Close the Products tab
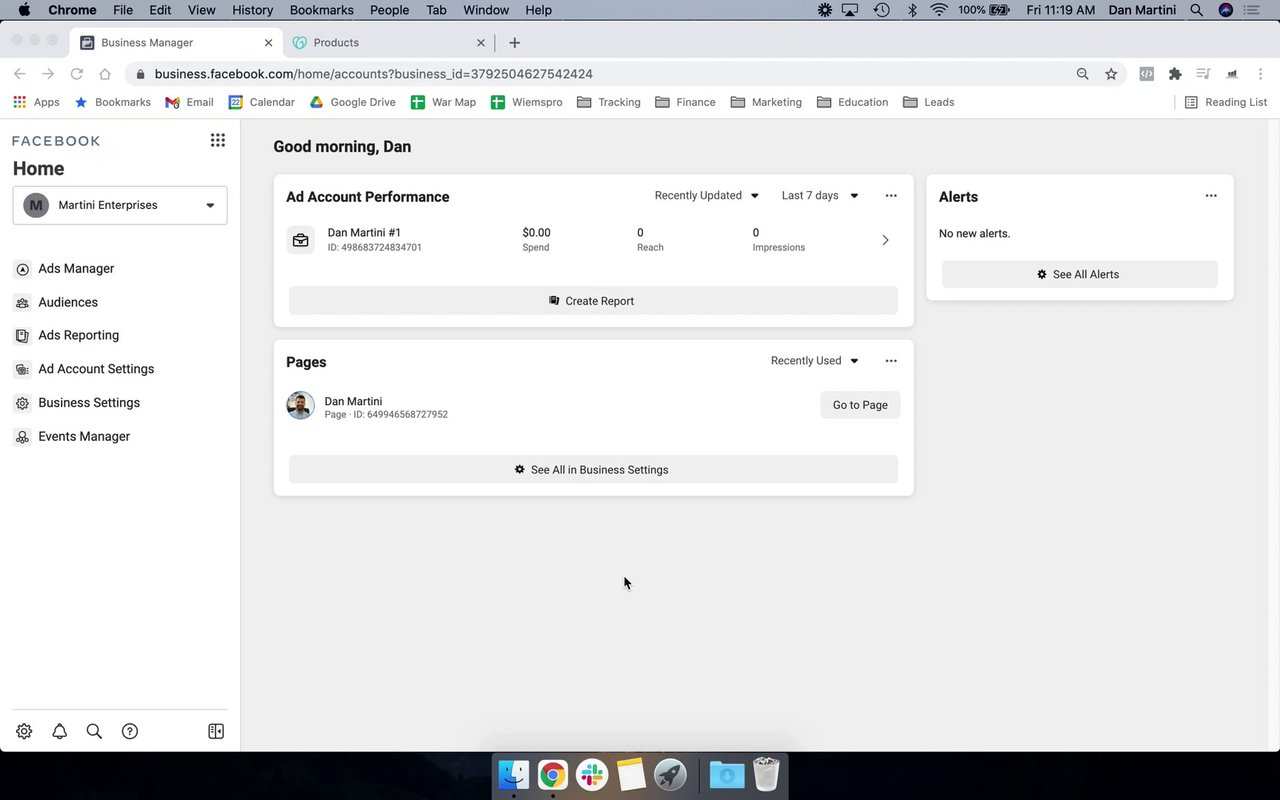 coord(481,43)
